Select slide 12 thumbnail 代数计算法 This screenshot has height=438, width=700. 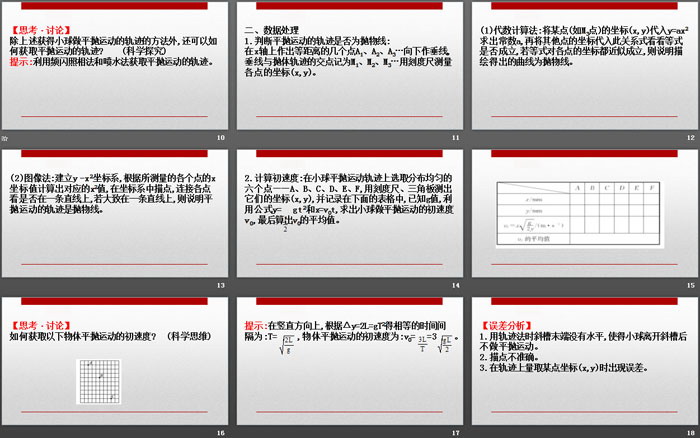point(585,66)
